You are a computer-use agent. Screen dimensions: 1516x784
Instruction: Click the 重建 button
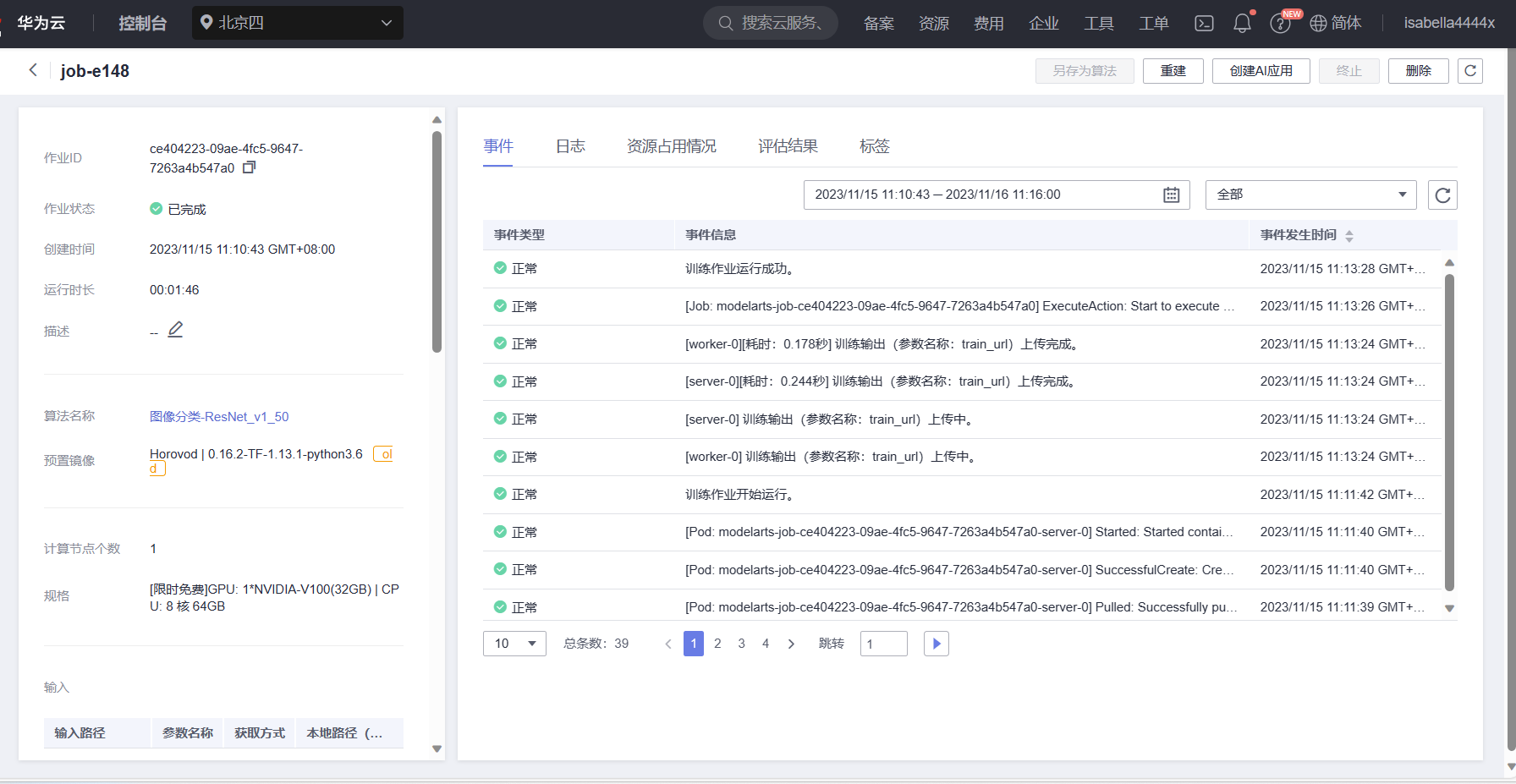point(1173,71)
